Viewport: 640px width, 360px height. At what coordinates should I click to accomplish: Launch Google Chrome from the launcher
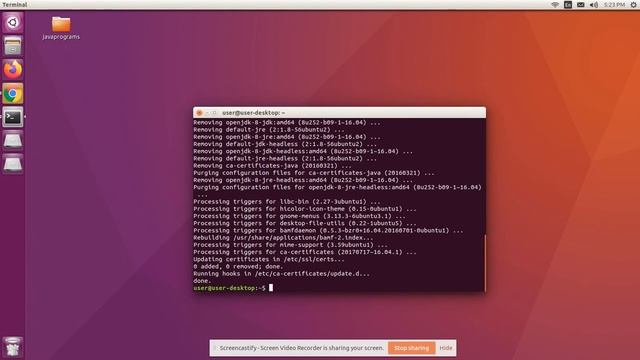point(13,94)
